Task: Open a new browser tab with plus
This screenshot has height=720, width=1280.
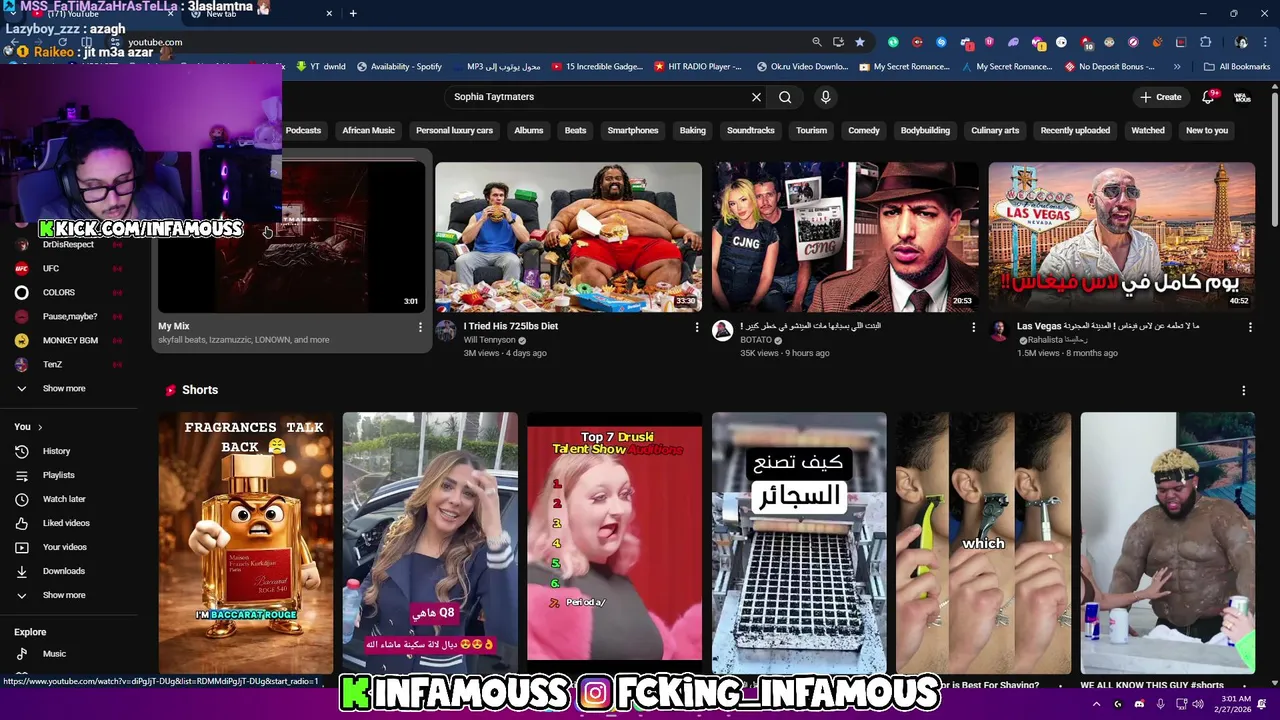Action: click(x=353, y=13)
